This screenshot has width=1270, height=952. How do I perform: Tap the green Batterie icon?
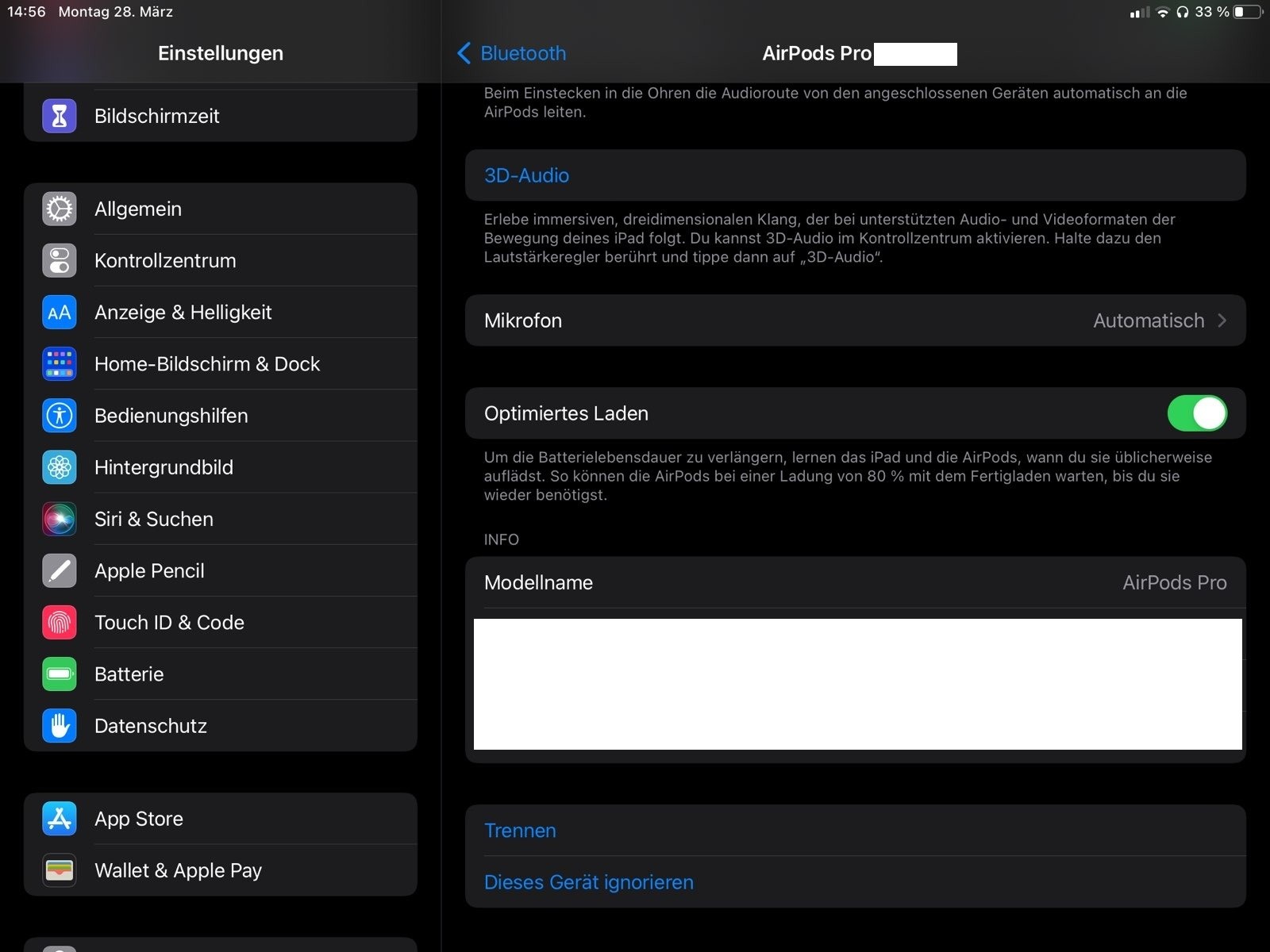[x=60, y=674]
